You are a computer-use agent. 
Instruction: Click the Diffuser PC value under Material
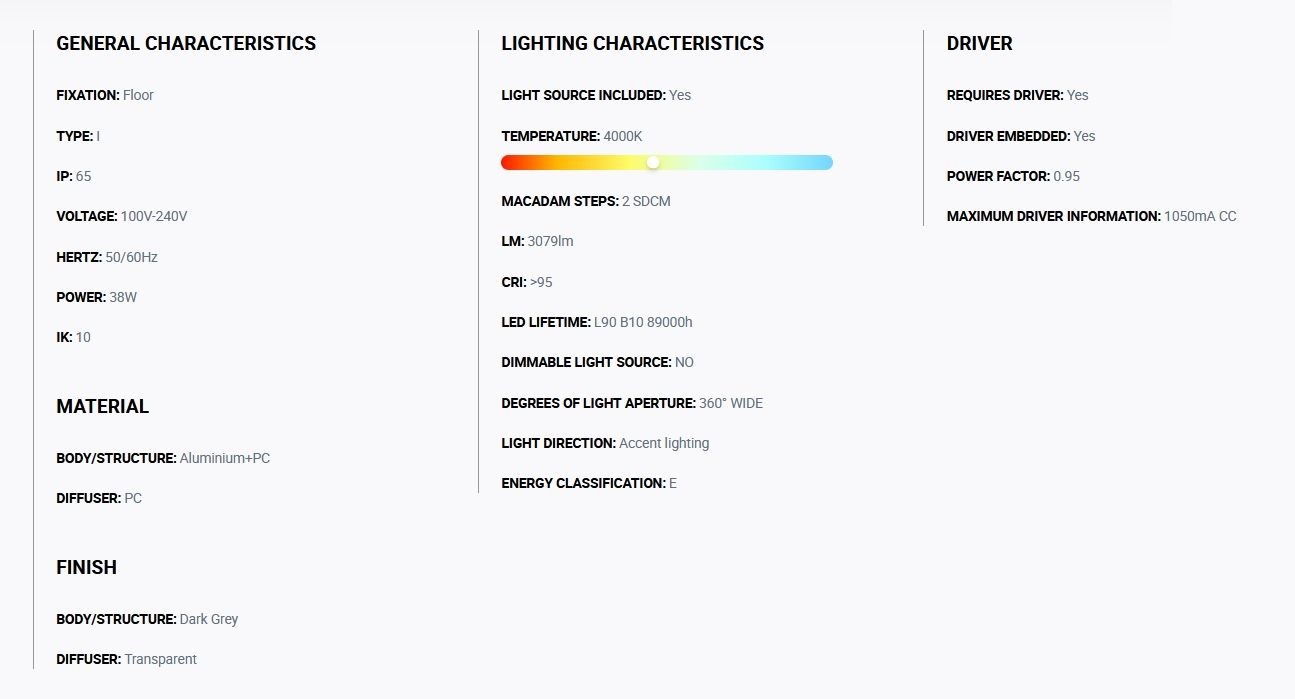[133, 498]
